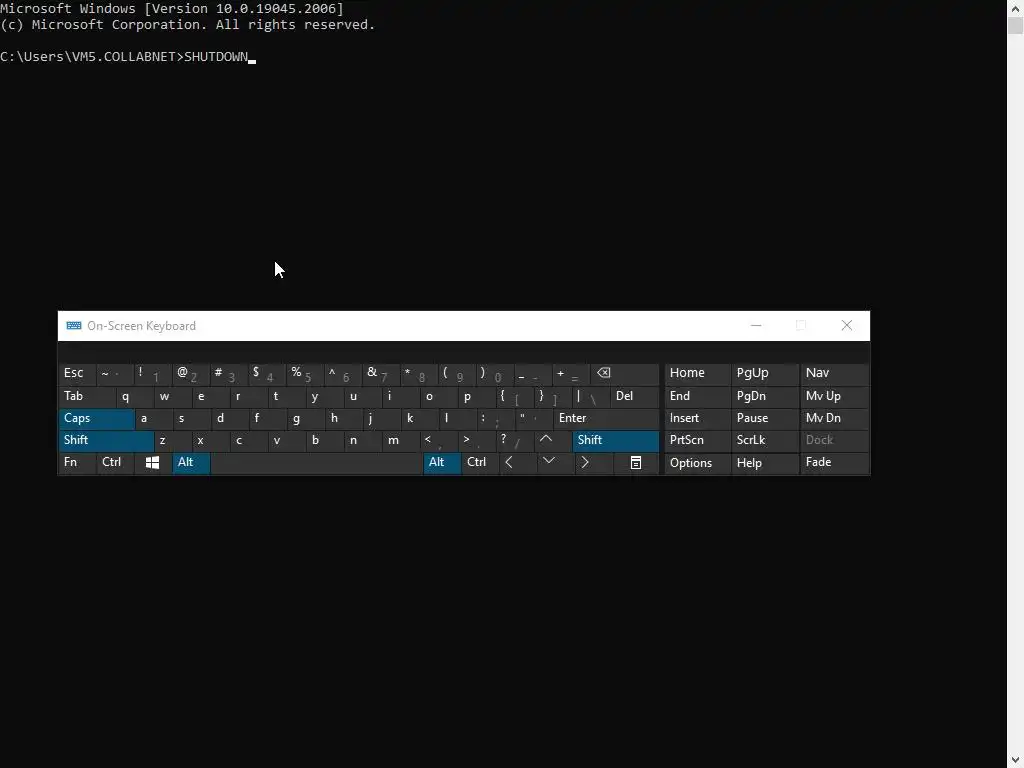1024x768 pixels.
Task: Toggle the left Alt key
Action: click(x=191, y=463)
